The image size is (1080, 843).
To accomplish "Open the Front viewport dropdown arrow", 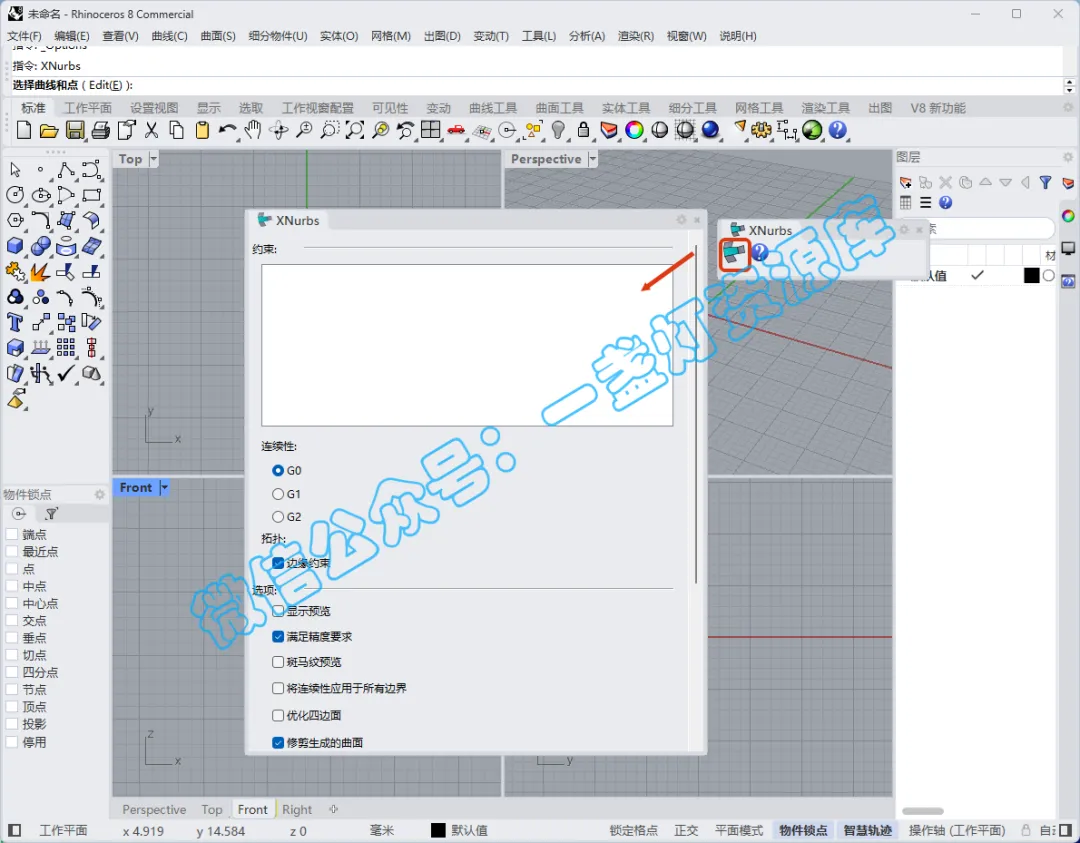I will (x=164, y=488).
